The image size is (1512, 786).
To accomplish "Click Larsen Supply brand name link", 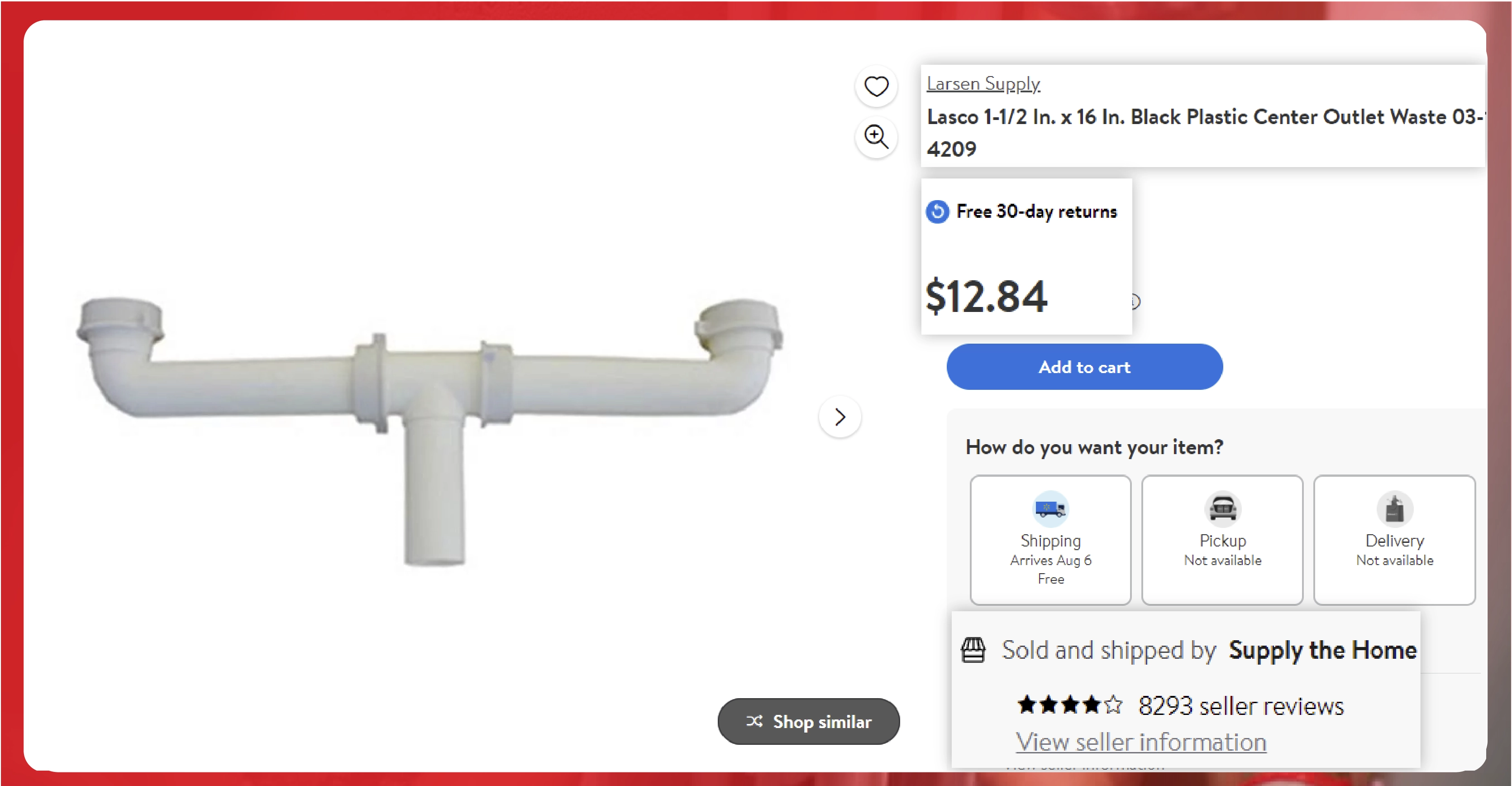I will [x=983, y=82].
